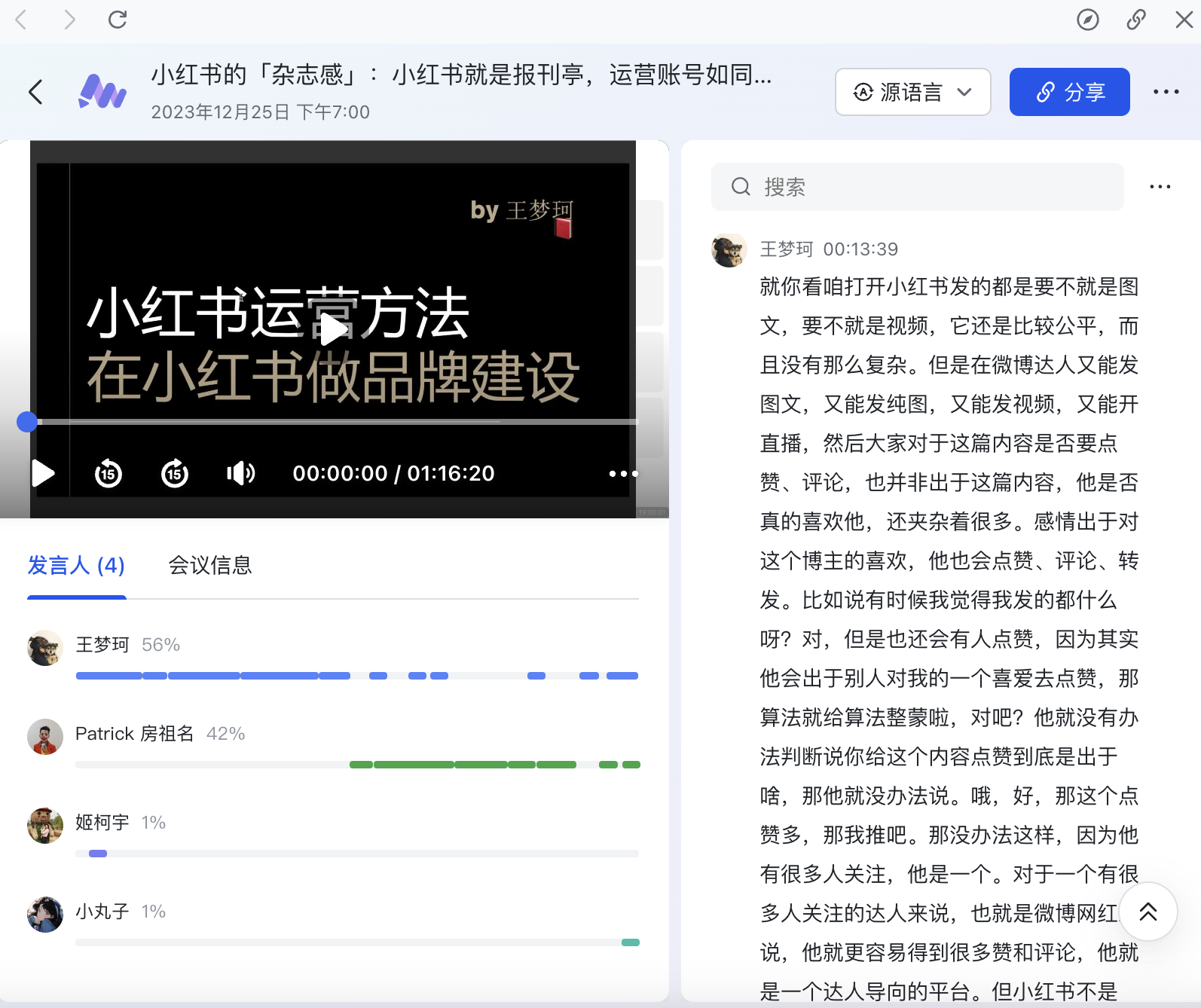Play video using center play overlay
The width and height of the screenshot is (1201, 1008).
tap(332, 329)
